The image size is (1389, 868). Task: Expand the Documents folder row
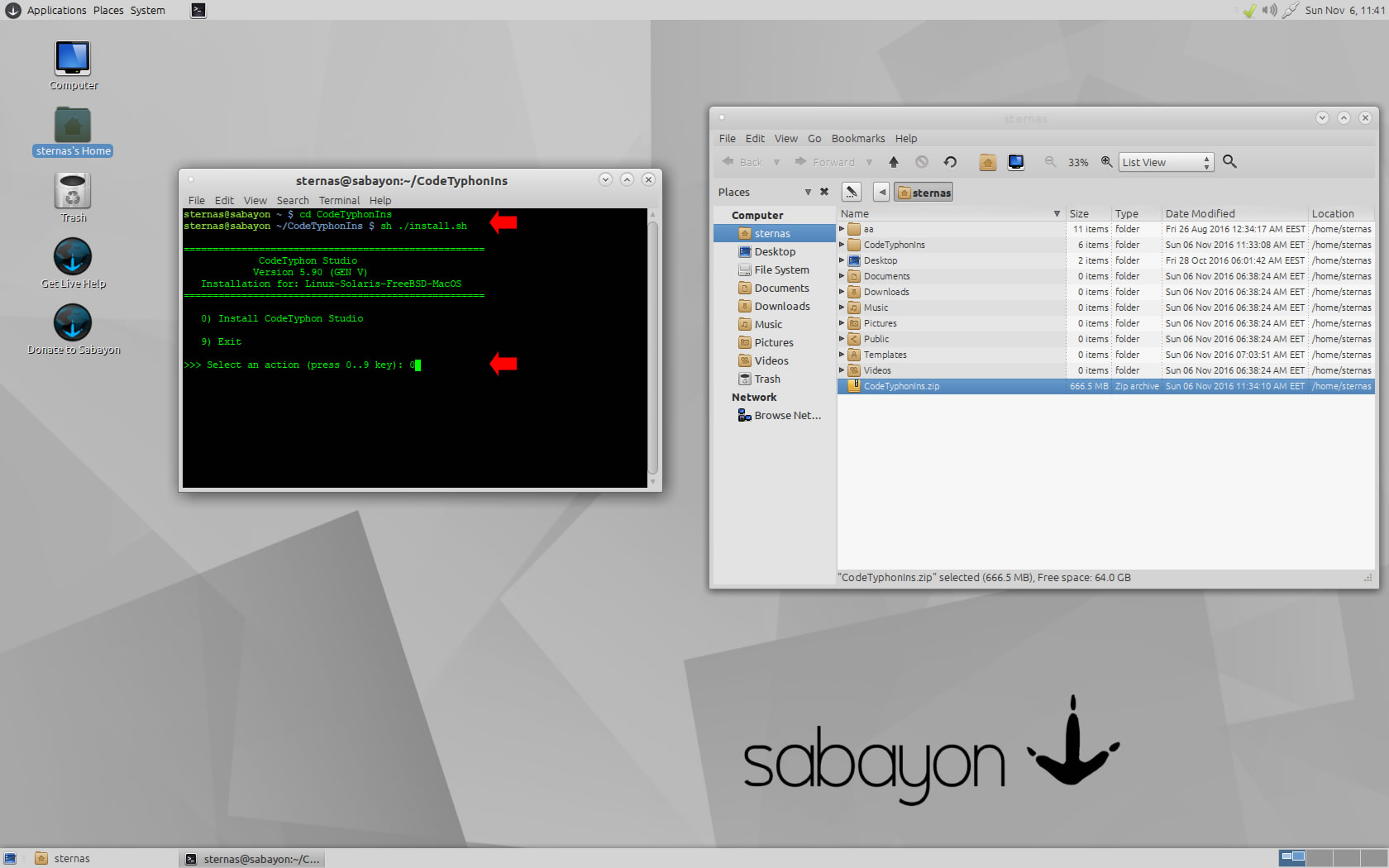coord(842,276)
